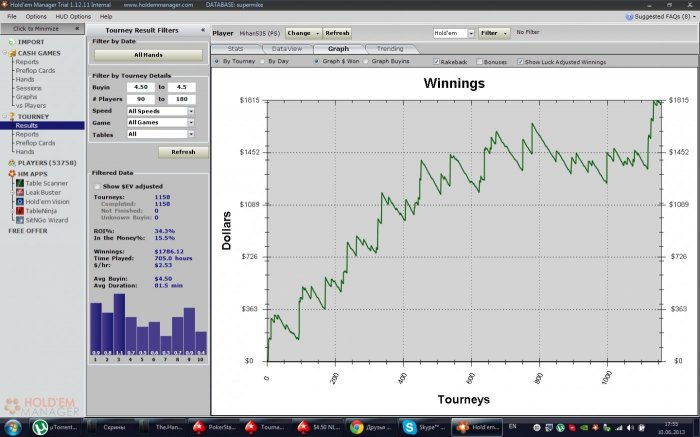
Task: Open Cash Games vs Players
Action: [x=31, y=105]
